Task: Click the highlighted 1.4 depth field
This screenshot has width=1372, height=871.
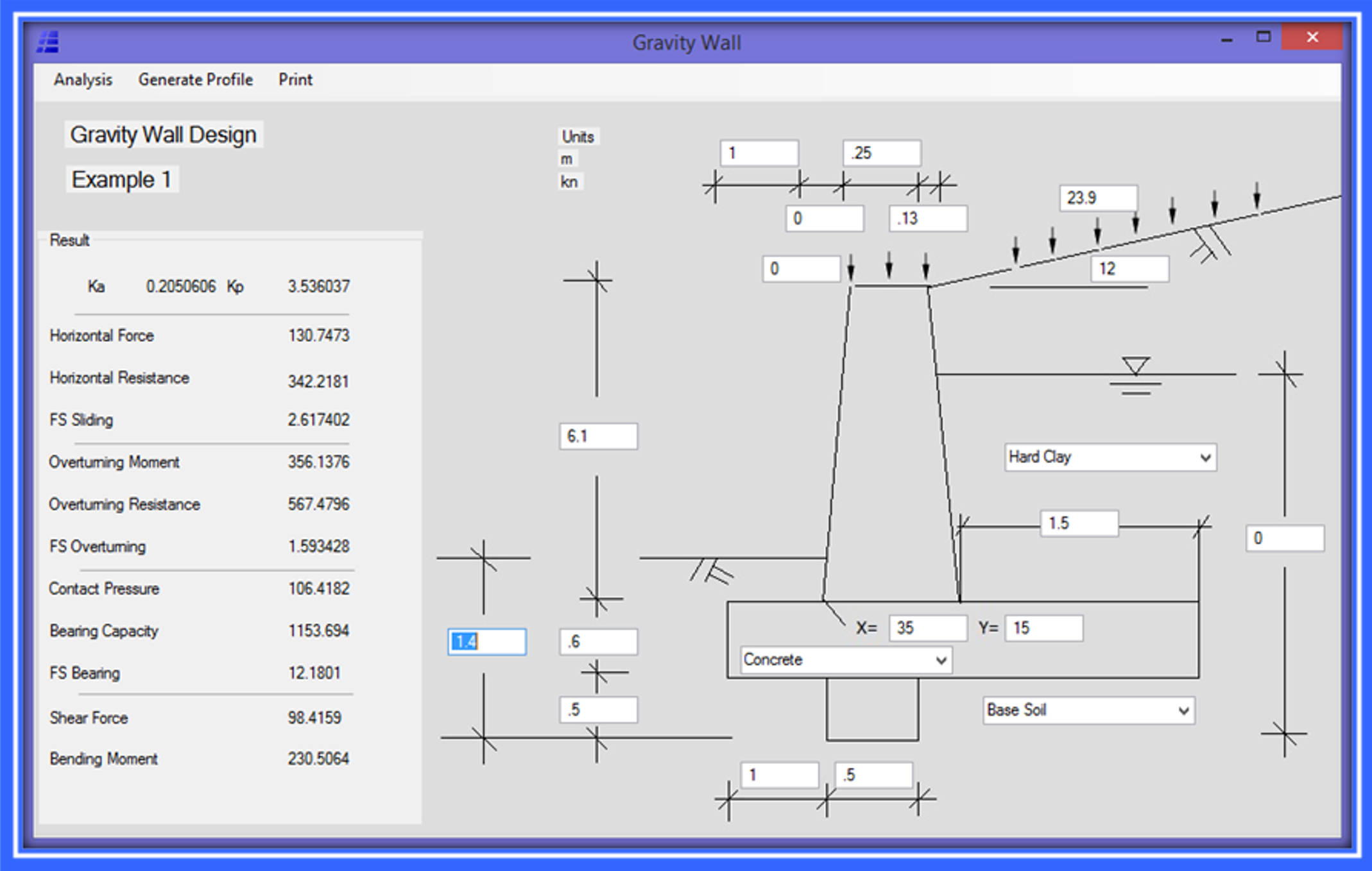Action: coord(486,641)
